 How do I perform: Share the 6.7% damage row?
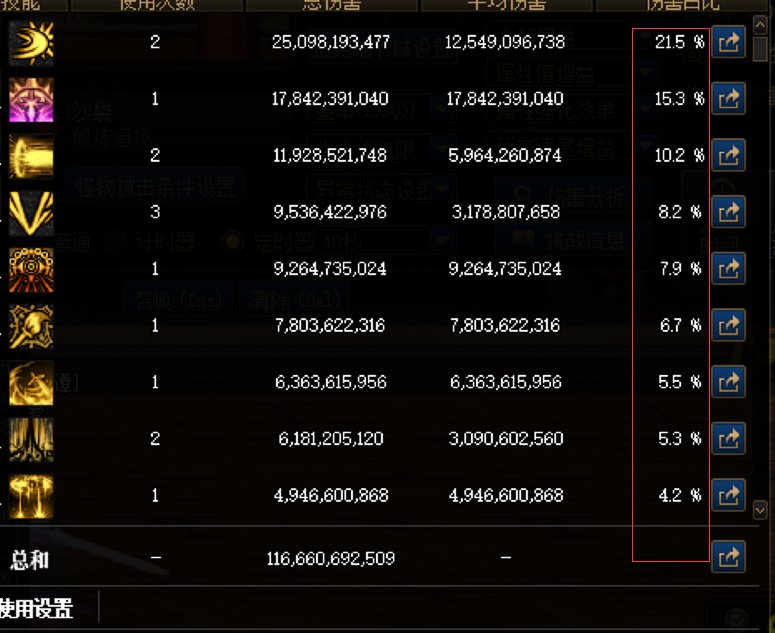[728, 325]
